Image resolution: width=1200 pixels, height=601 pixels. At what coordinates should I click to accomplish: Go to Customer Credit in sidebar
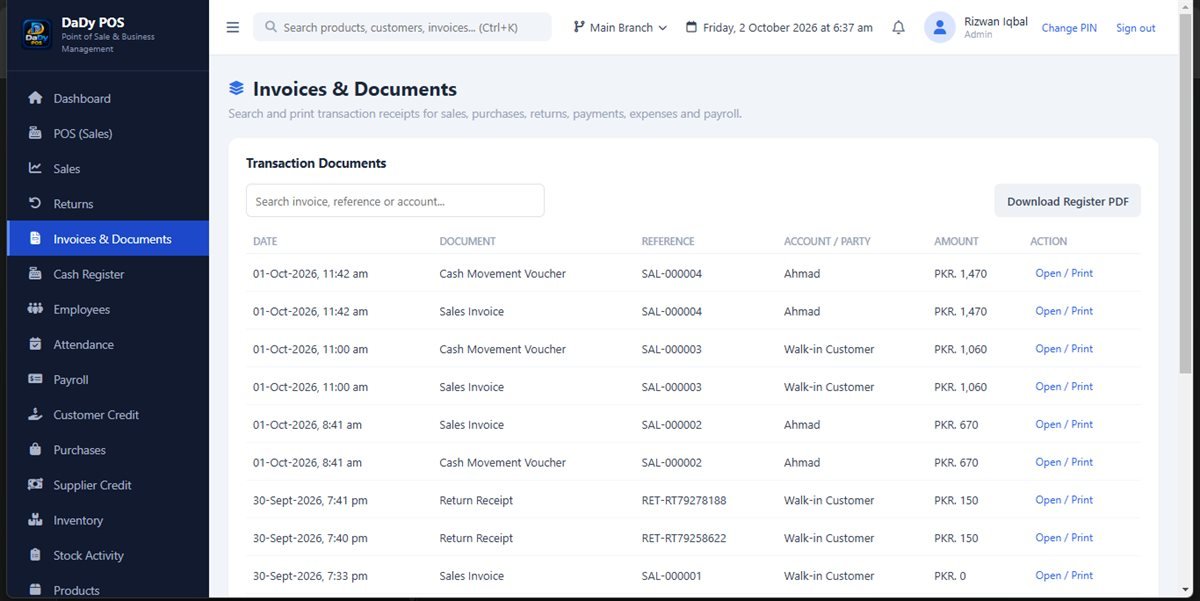point(108,414)
